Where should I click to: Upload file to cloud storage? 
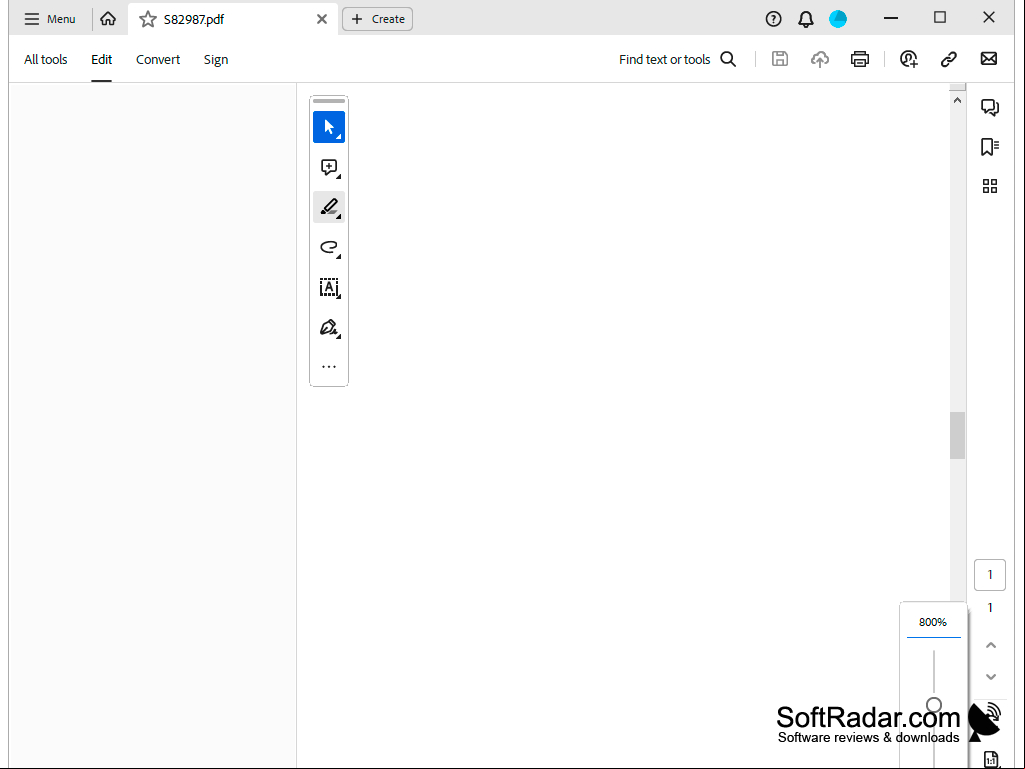(x=820, y=60)
